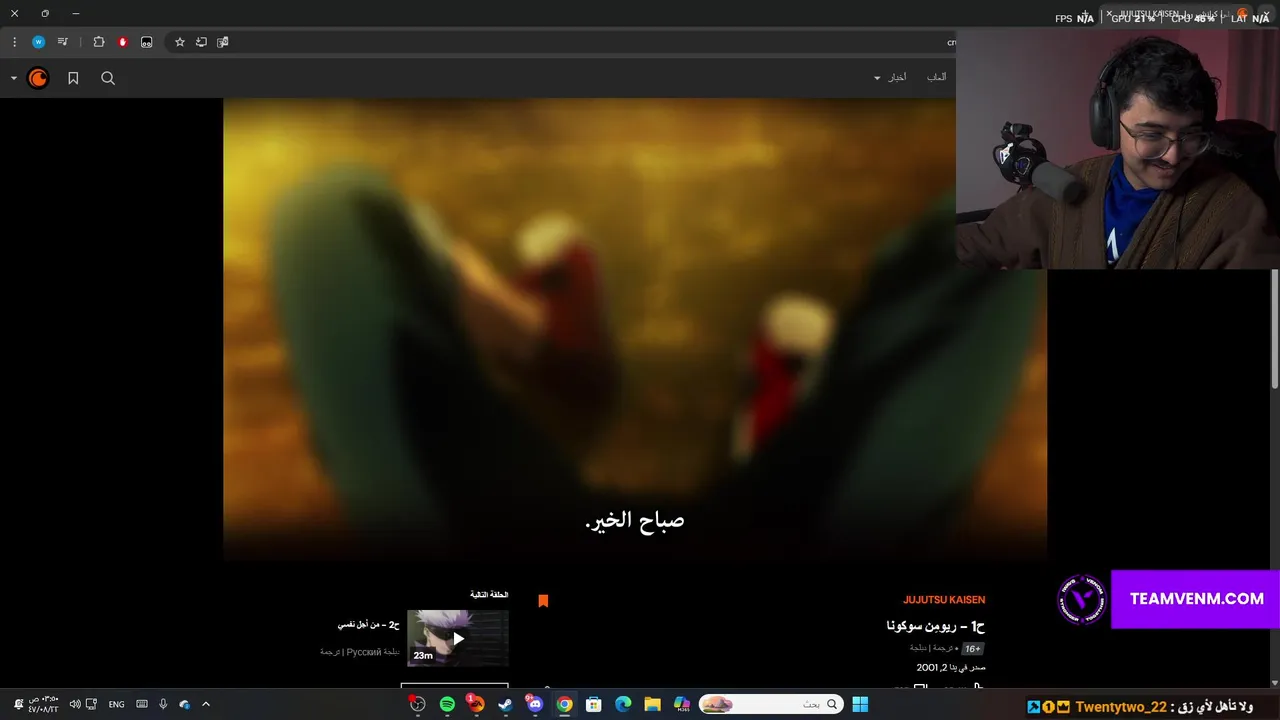Open network status in tray
Viewport: 1280px width, 720px height.
(x=92, y=704)
